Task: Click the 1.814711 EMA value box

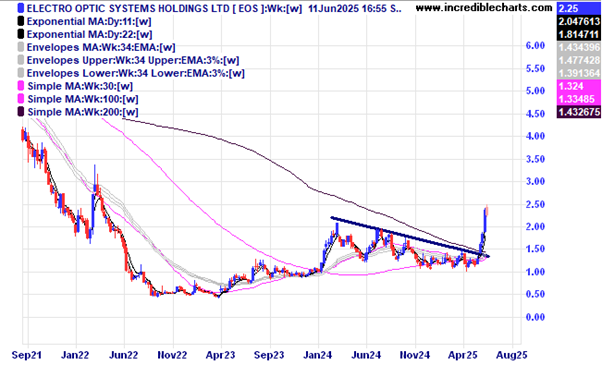Action: click(579, 34)
